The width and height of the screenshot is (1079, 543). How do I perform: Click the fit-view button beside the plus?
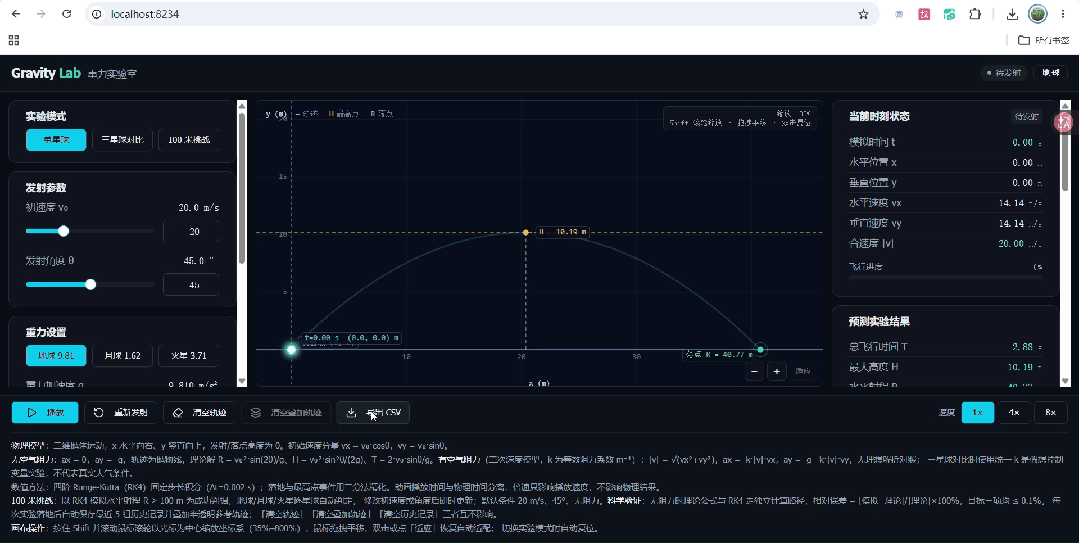(x=802, y=371)
